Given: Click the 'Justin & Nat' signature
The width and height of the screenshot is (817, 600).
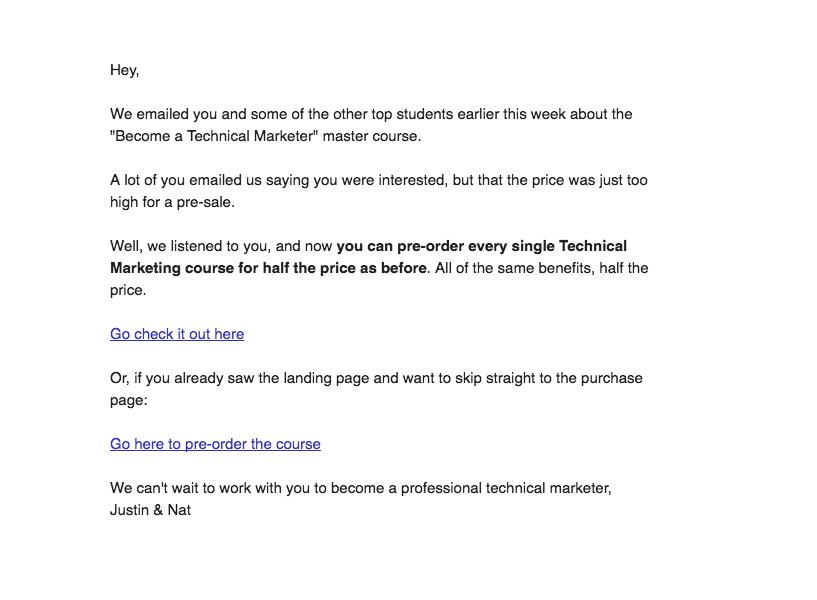Looking at the screenshot, I should [151, 510].
